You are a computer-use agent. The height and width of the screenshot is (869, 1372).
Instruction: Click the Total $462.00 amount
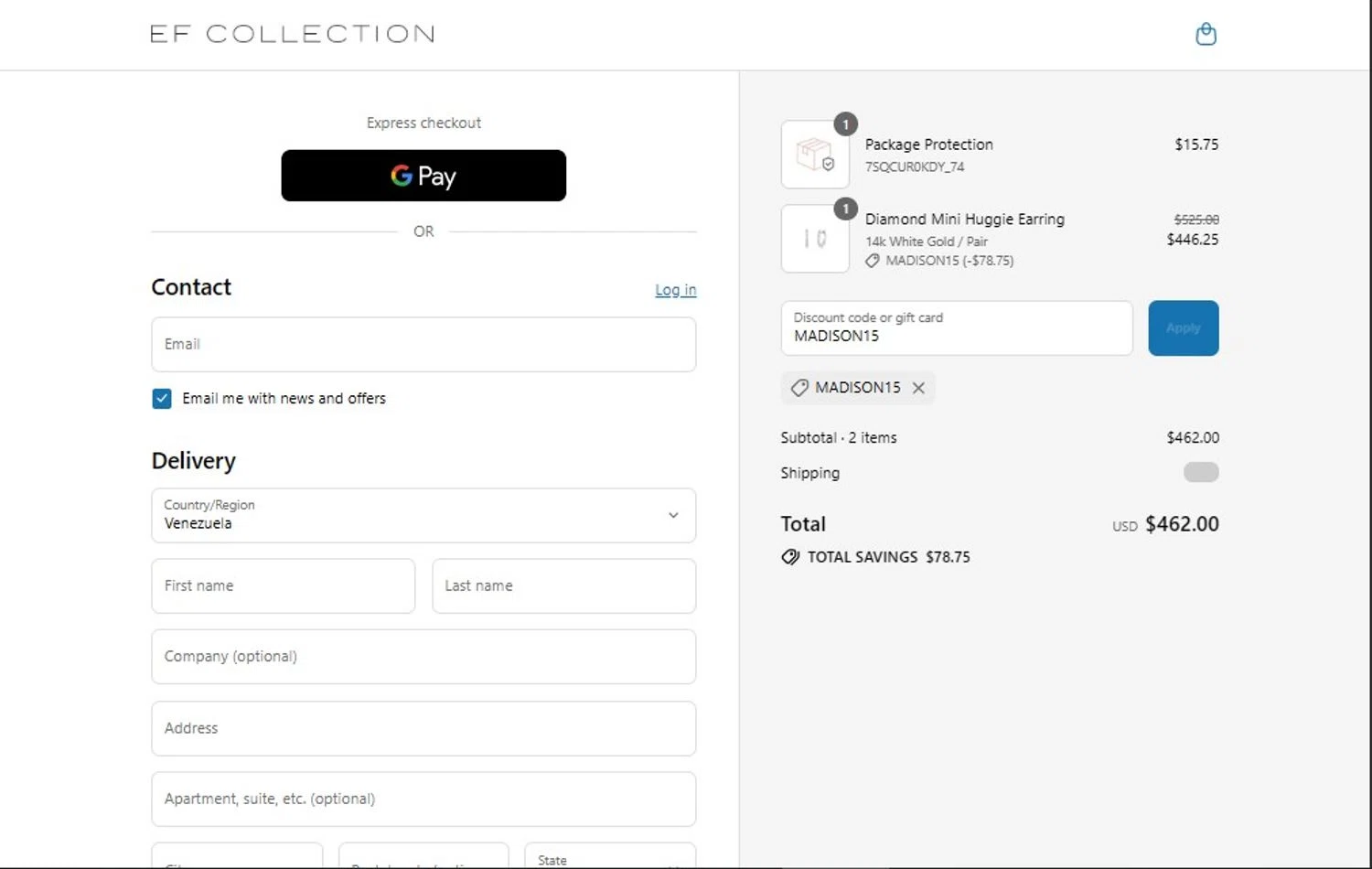pos(1182,524)
